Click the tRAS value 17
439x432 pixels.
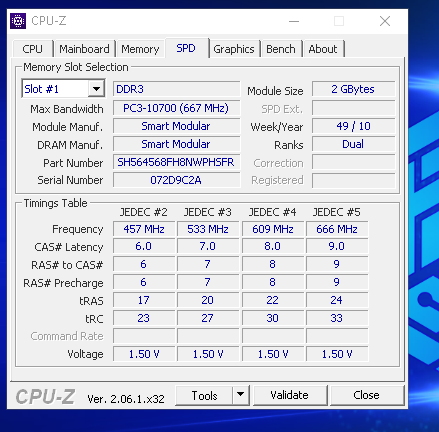pyautogui.click(x=144, y=300)
